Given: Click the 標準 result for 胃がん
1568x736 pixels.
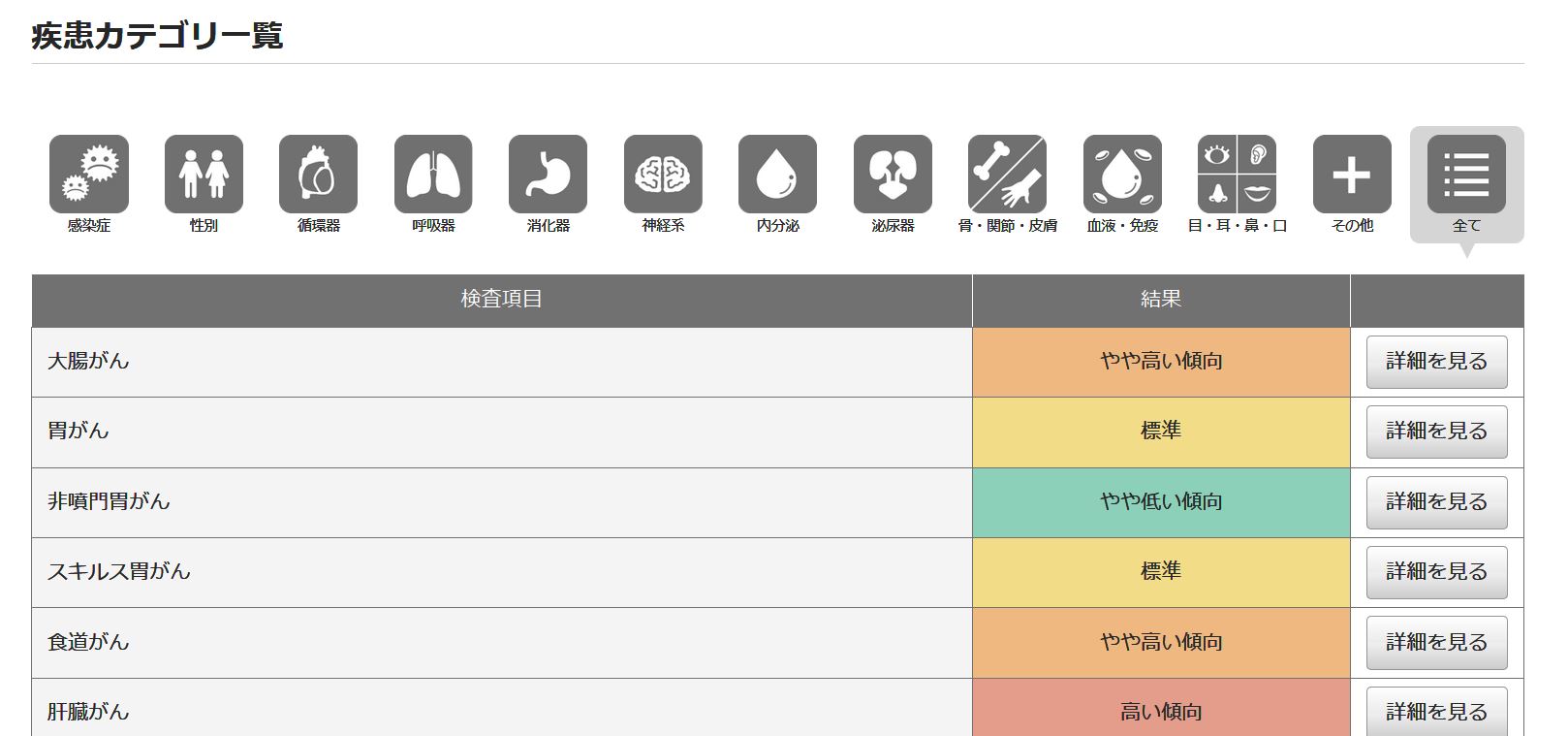Looking at the screenshot, I should click(x=1161, y=432).
